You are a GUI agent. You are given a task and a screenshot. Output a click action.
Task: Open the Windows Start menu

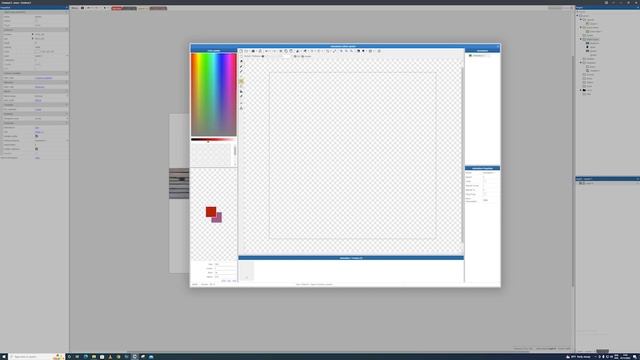point(4,356)
